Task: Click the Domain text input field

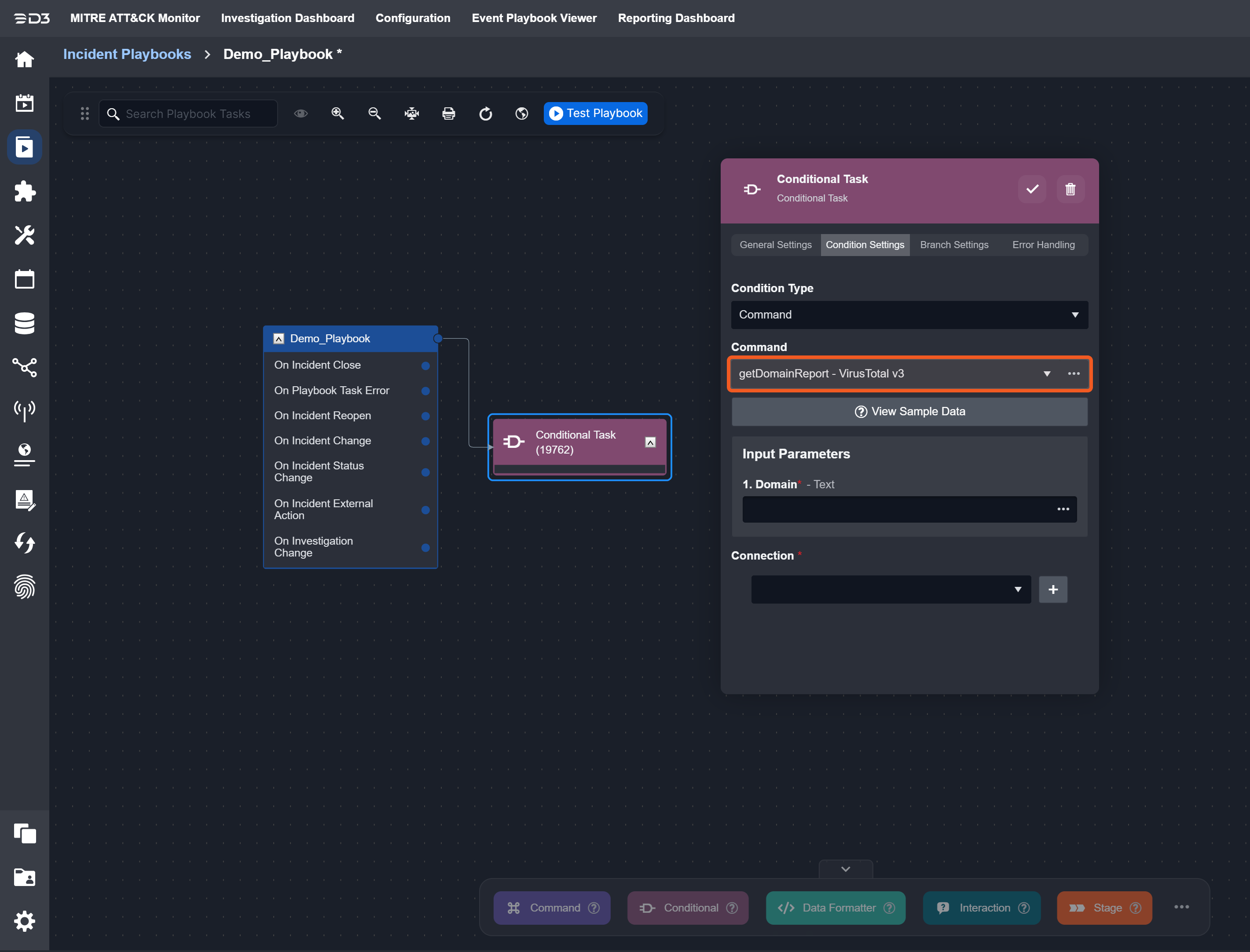Action: click(x=895, y=509)
